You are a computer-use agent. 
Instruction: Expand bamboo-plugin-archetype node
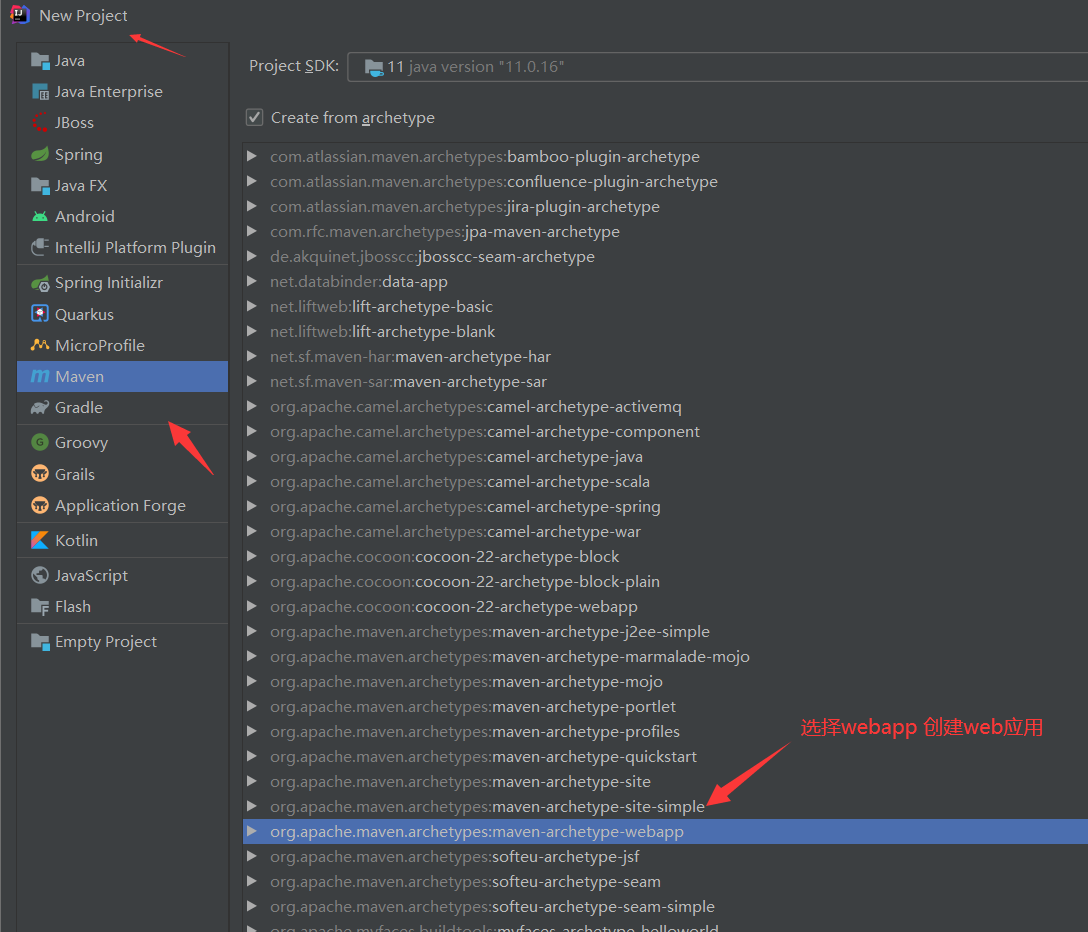click(x=252, y=156)
